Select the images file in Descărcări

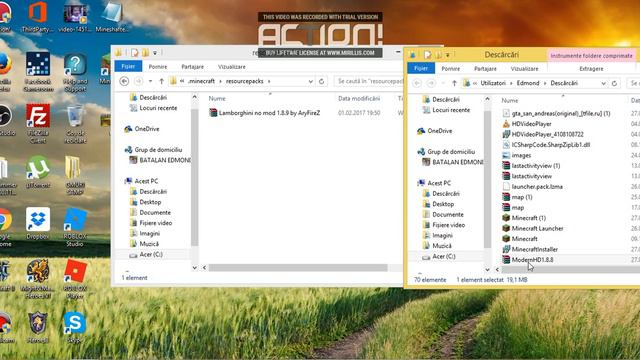coord(517,155)
